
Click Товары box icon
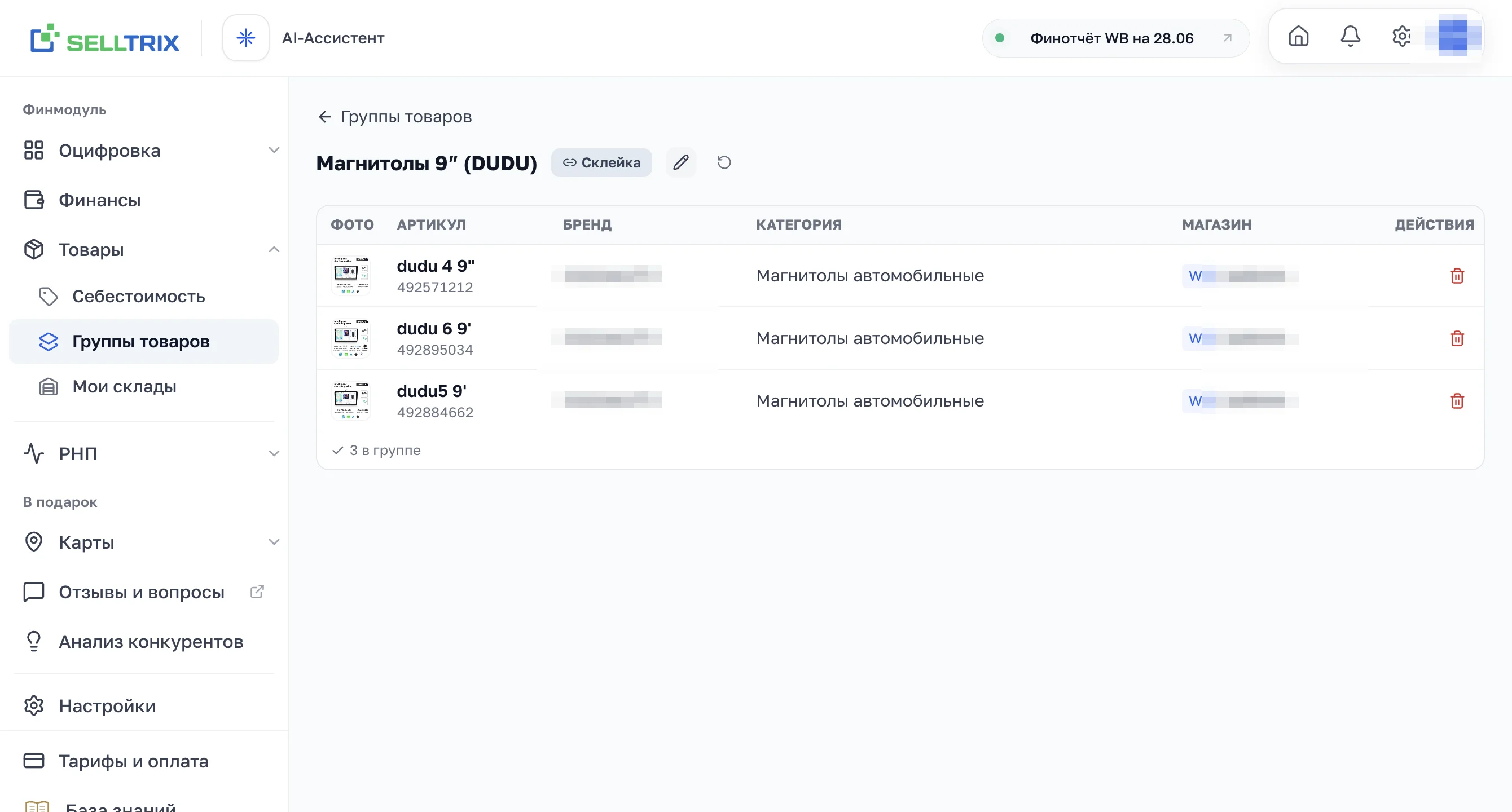click(x=33, y=249)
